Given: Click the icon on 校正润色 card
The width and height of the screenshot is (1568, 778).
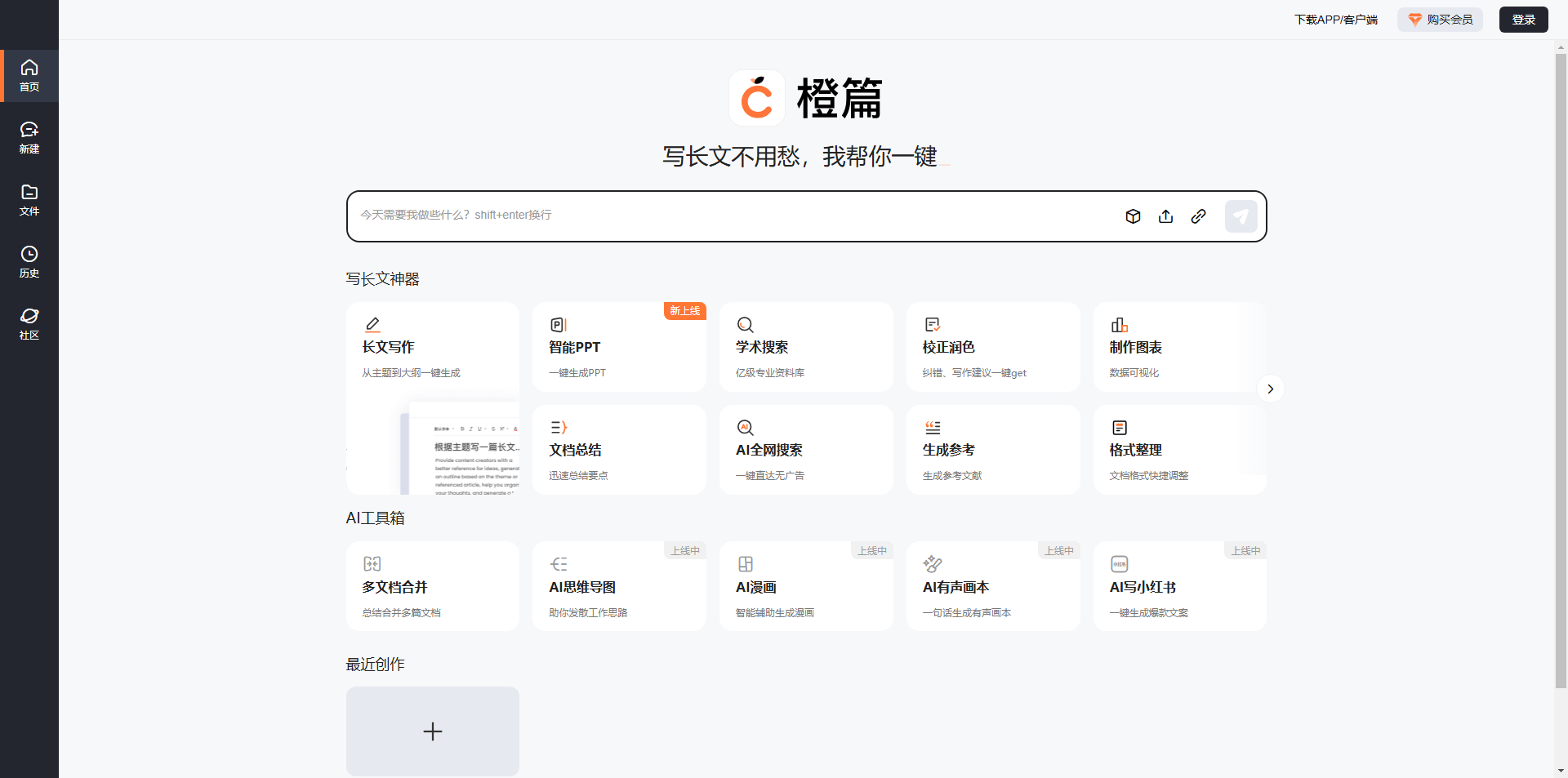Looking at the screenshot, I should tap(932, 325).
